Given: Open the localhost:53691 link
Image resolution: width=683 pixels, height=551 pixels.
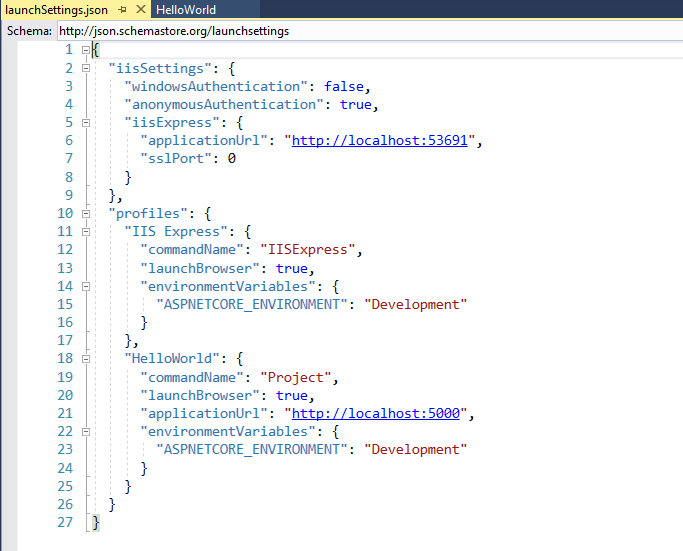Looking at the screenshot, I should (x=379, y=141).
